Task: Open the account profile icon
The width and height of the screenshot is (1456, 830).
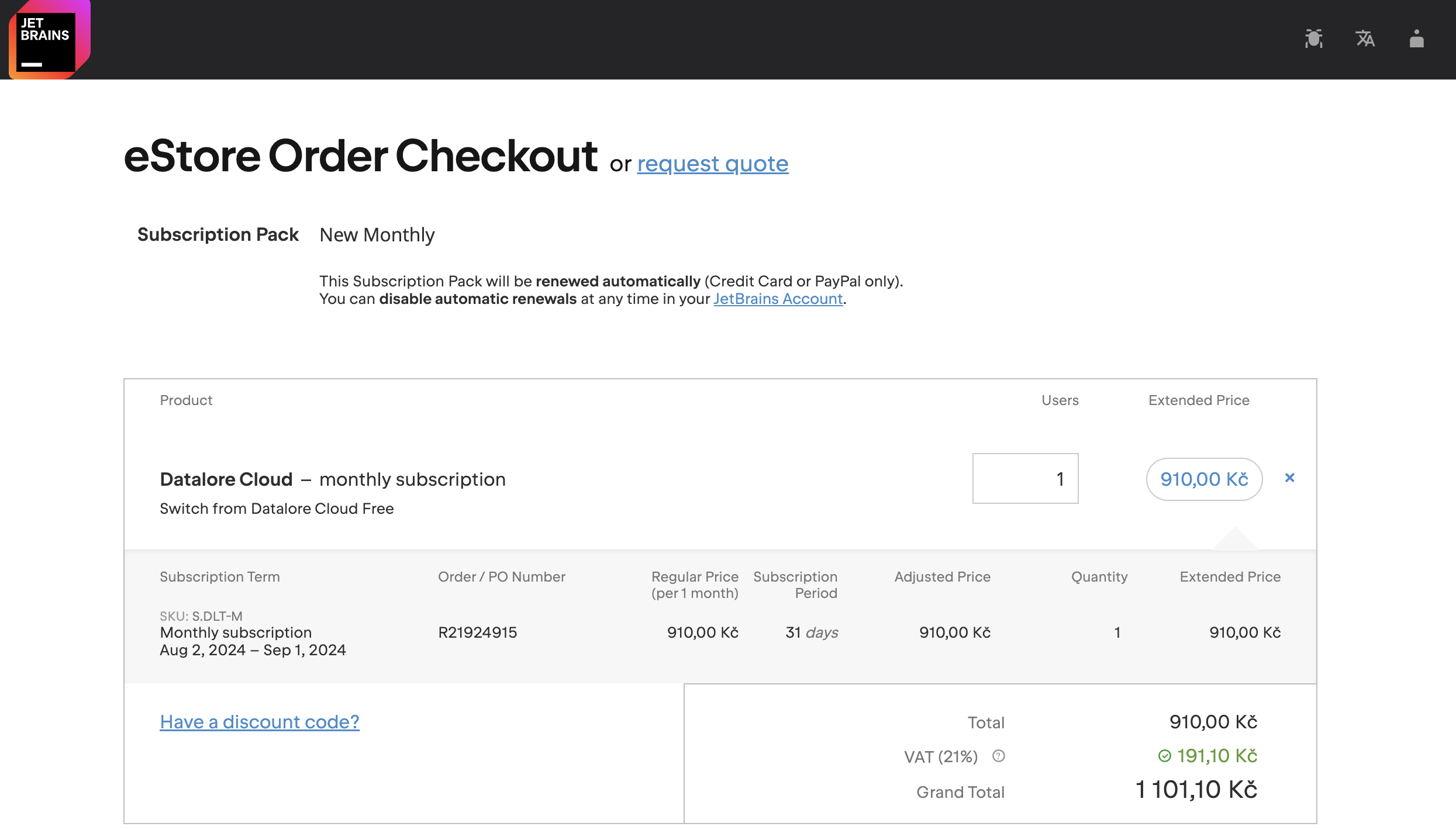Action: [x=1416, y=39]
